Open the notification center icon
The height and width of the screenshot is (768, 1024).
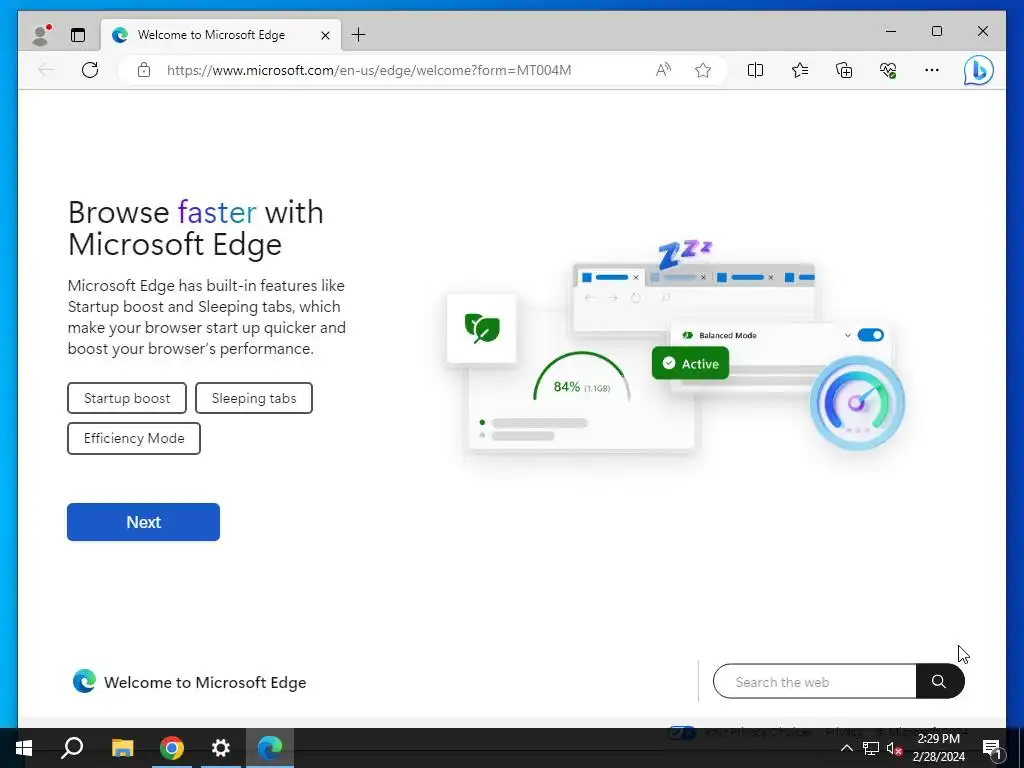(x=991, y=748)
